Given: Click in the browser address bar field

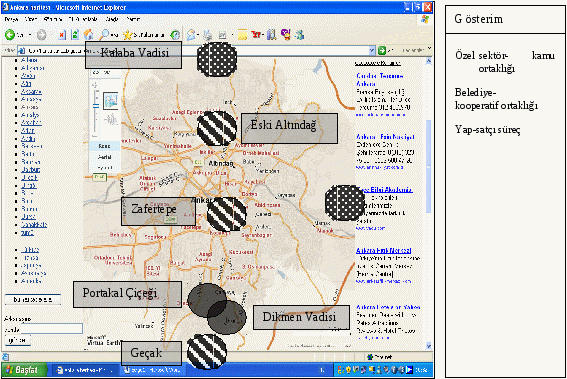Looking at the screenshot, I should tap(197, 50).
